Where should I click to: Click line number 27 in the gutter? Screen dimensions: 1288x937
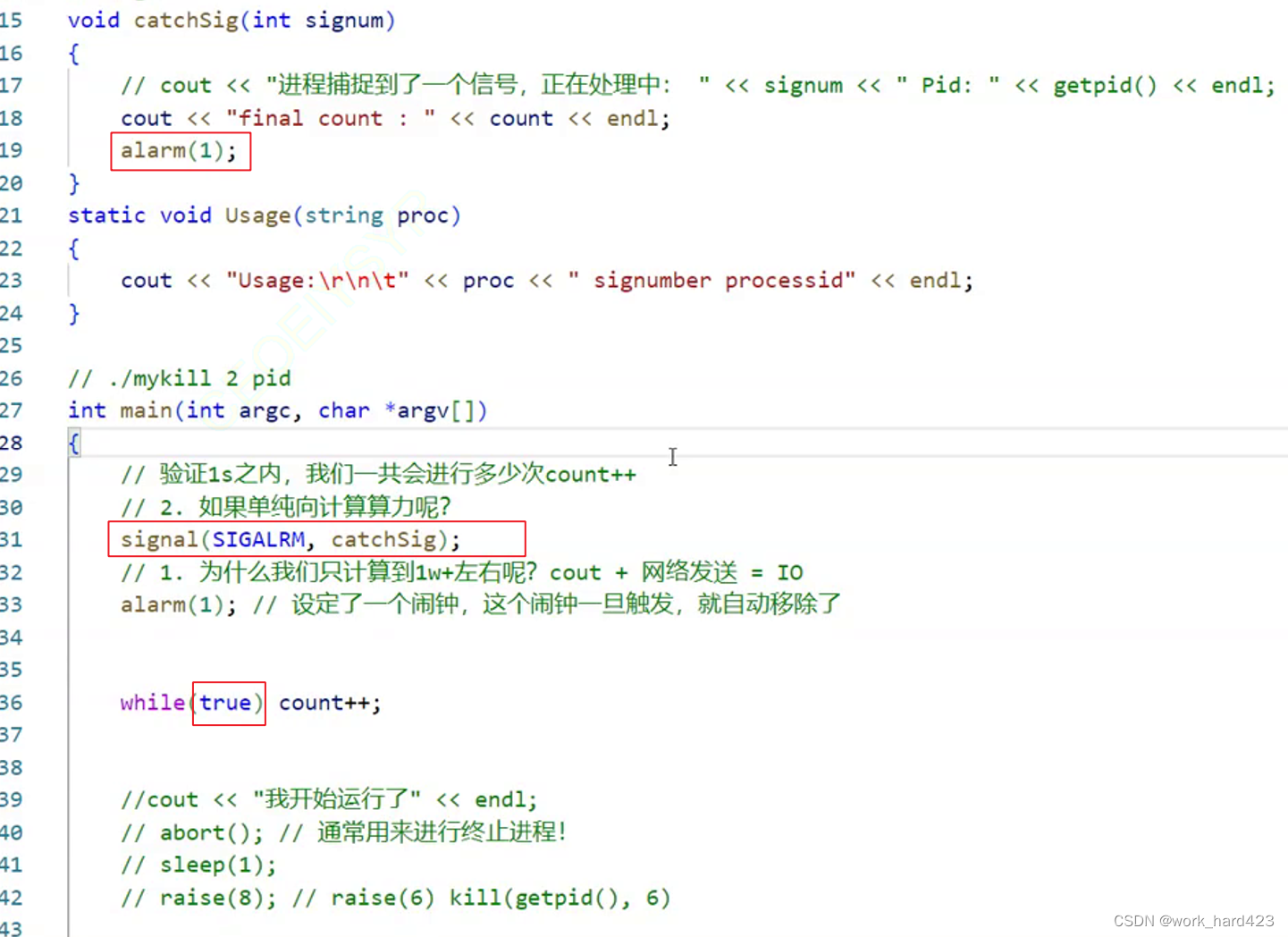click(x=12, y=410)
